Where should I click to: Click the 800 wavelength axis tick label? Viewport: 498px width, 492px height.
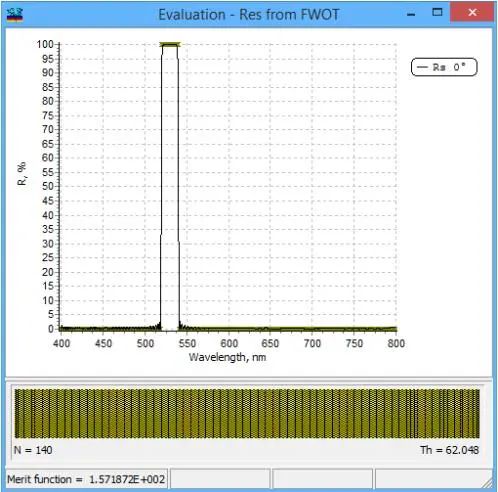396,343
